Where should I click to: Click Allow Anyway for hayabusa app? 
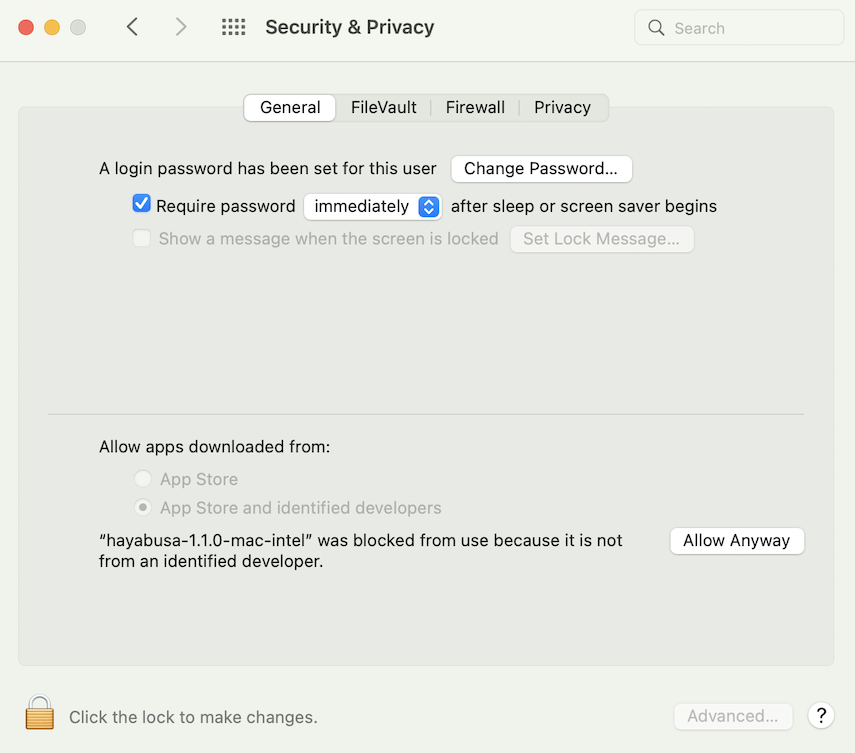pos(737,540)
